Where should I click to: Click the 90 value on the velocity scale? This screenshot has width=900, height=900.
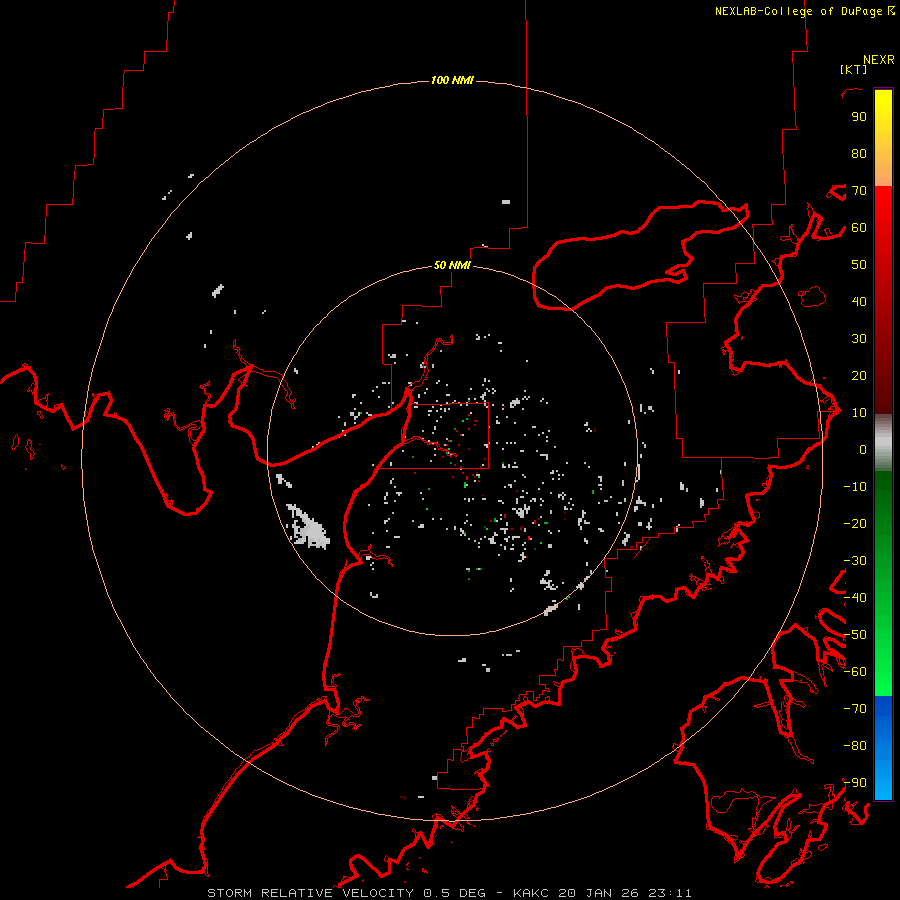859,117
